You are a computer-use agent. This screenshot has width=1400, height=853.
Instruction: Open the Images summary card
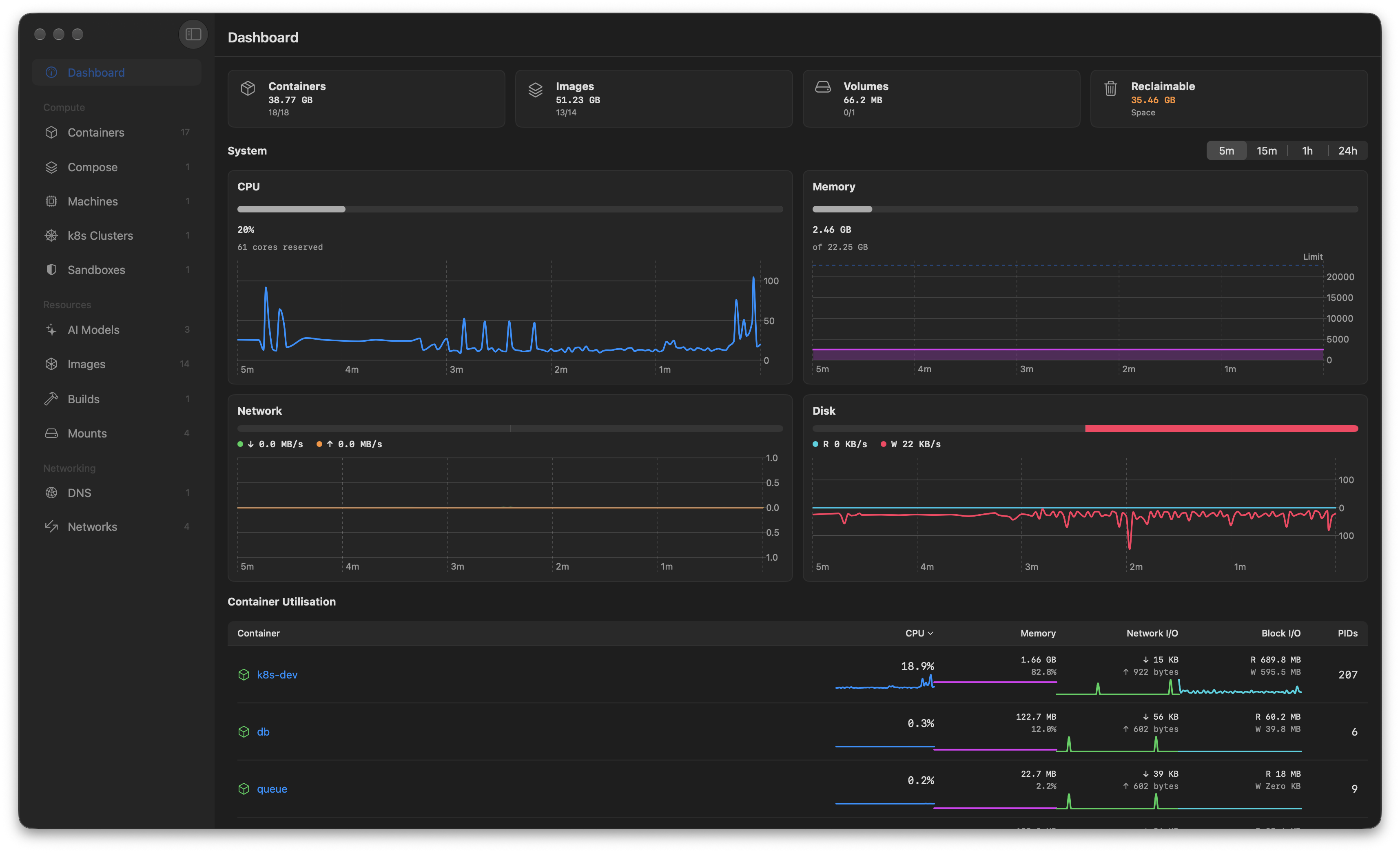click(653, 99)
